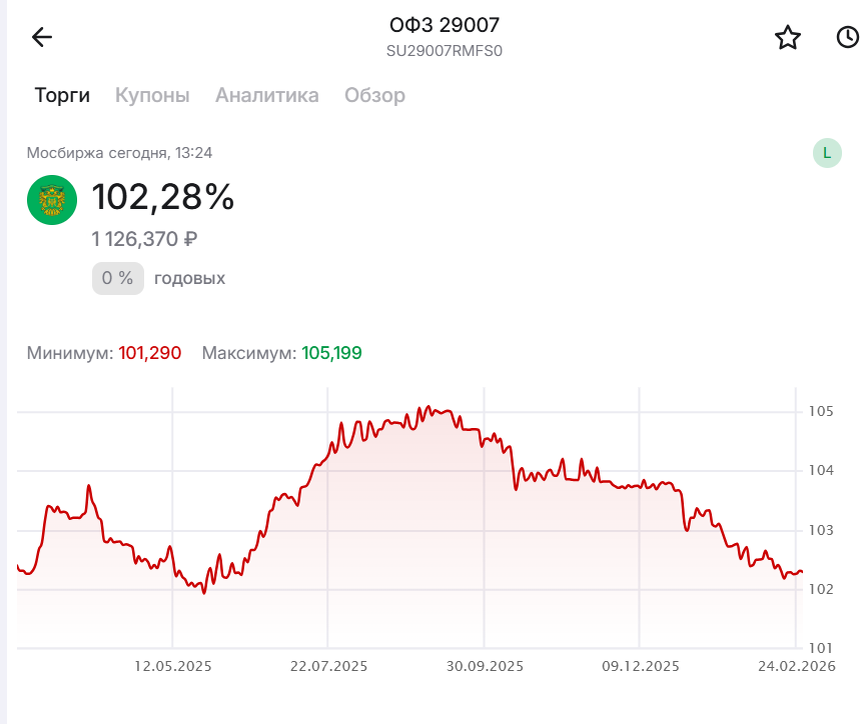Click the back arrow icon
The width and height of the screenshot is (860, 724).
[42, 38]
